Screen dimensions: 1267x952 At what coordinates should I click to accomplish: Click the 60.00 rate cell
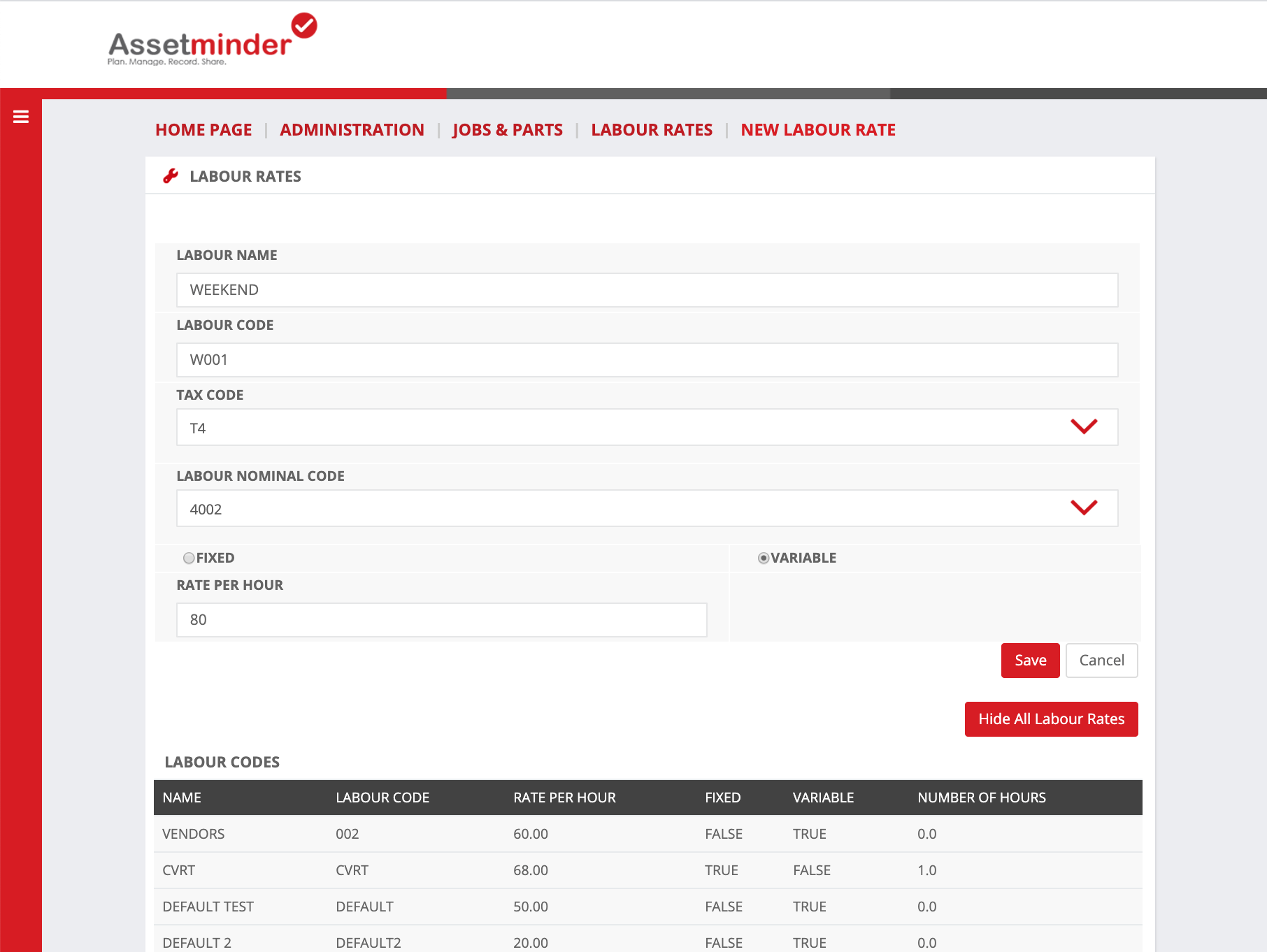[x=531, y=834]
